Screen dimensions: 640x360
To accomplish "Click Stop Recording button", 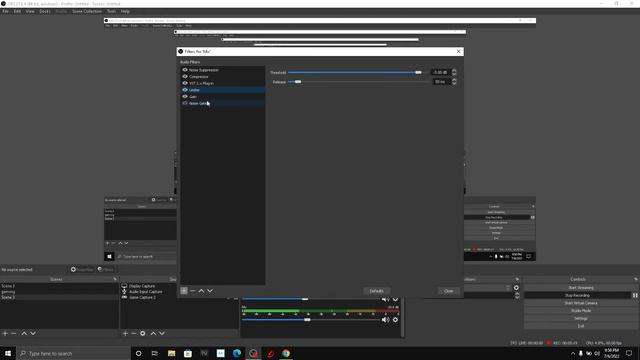I will click(x=578, y=295).
